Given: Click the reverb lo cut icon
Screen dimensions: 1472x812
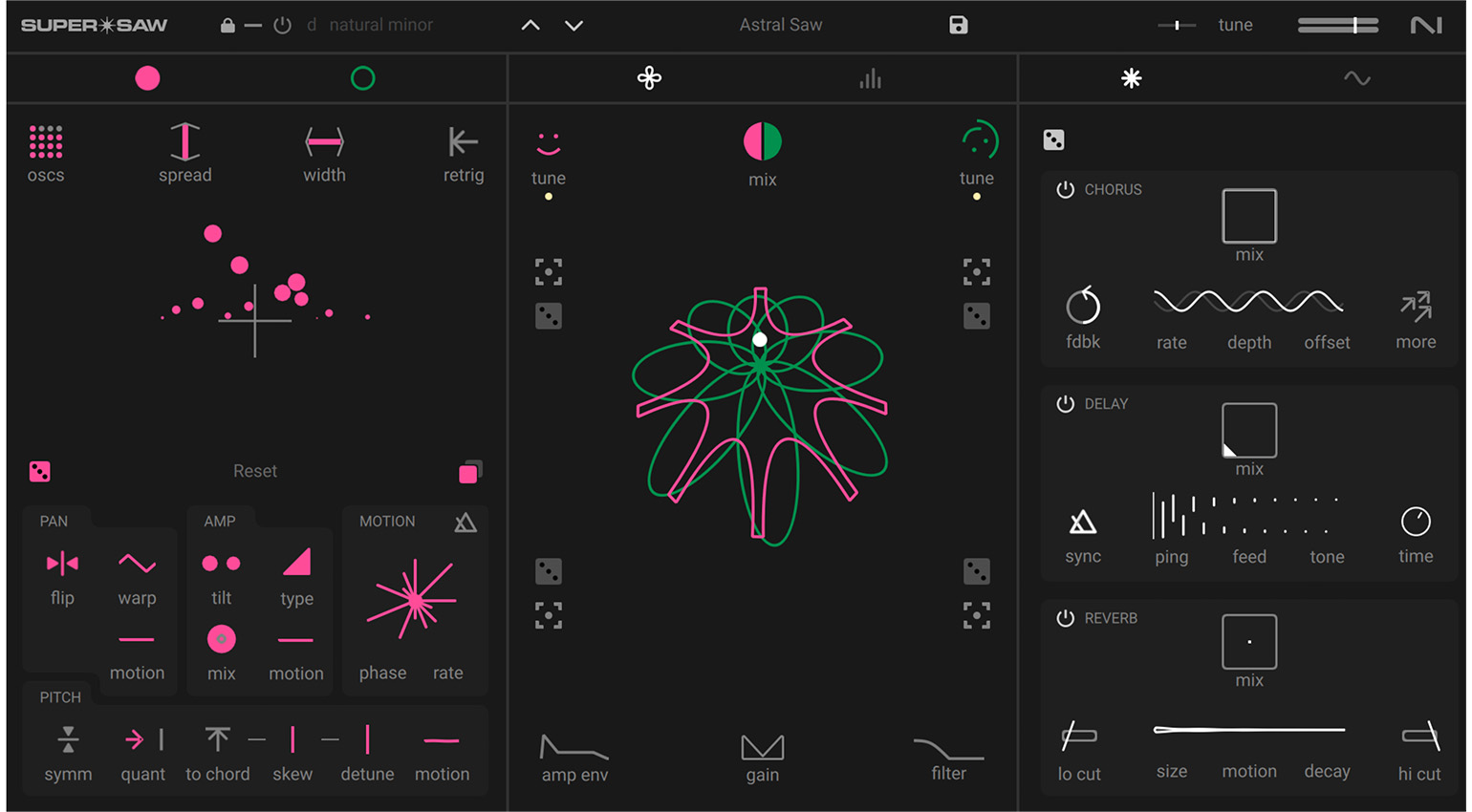Looking at the screenshot, I should pyautogui.click(x=1079, y=736).
